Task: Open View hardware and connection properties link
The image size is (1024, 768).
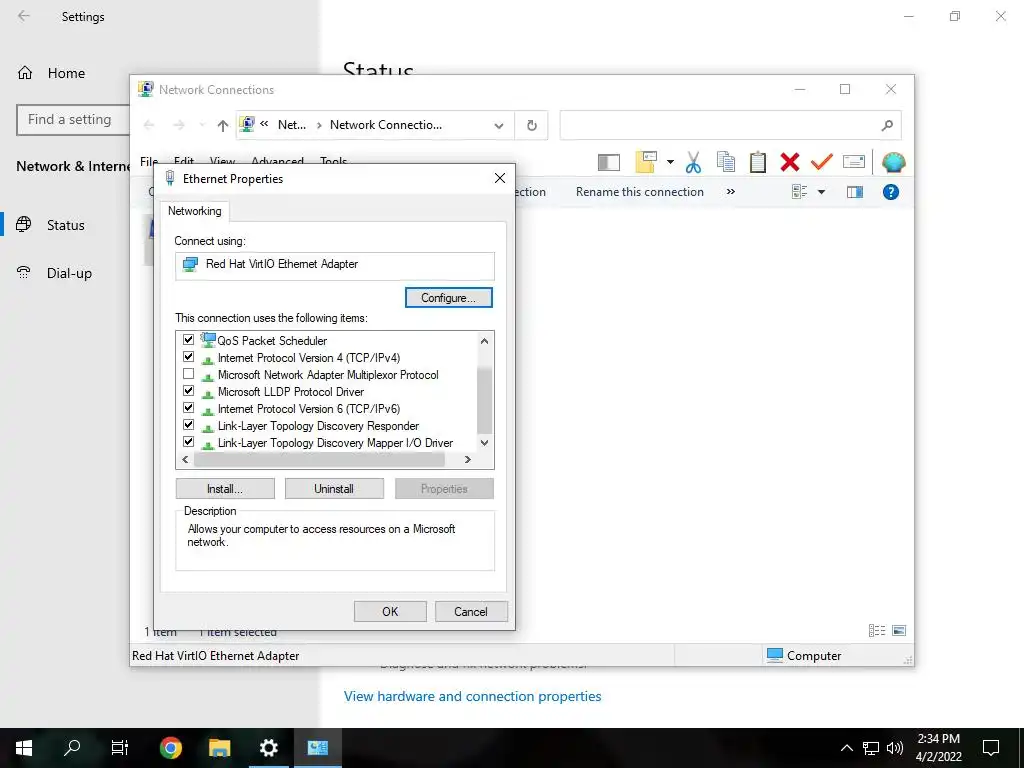Action: (472, 696)
